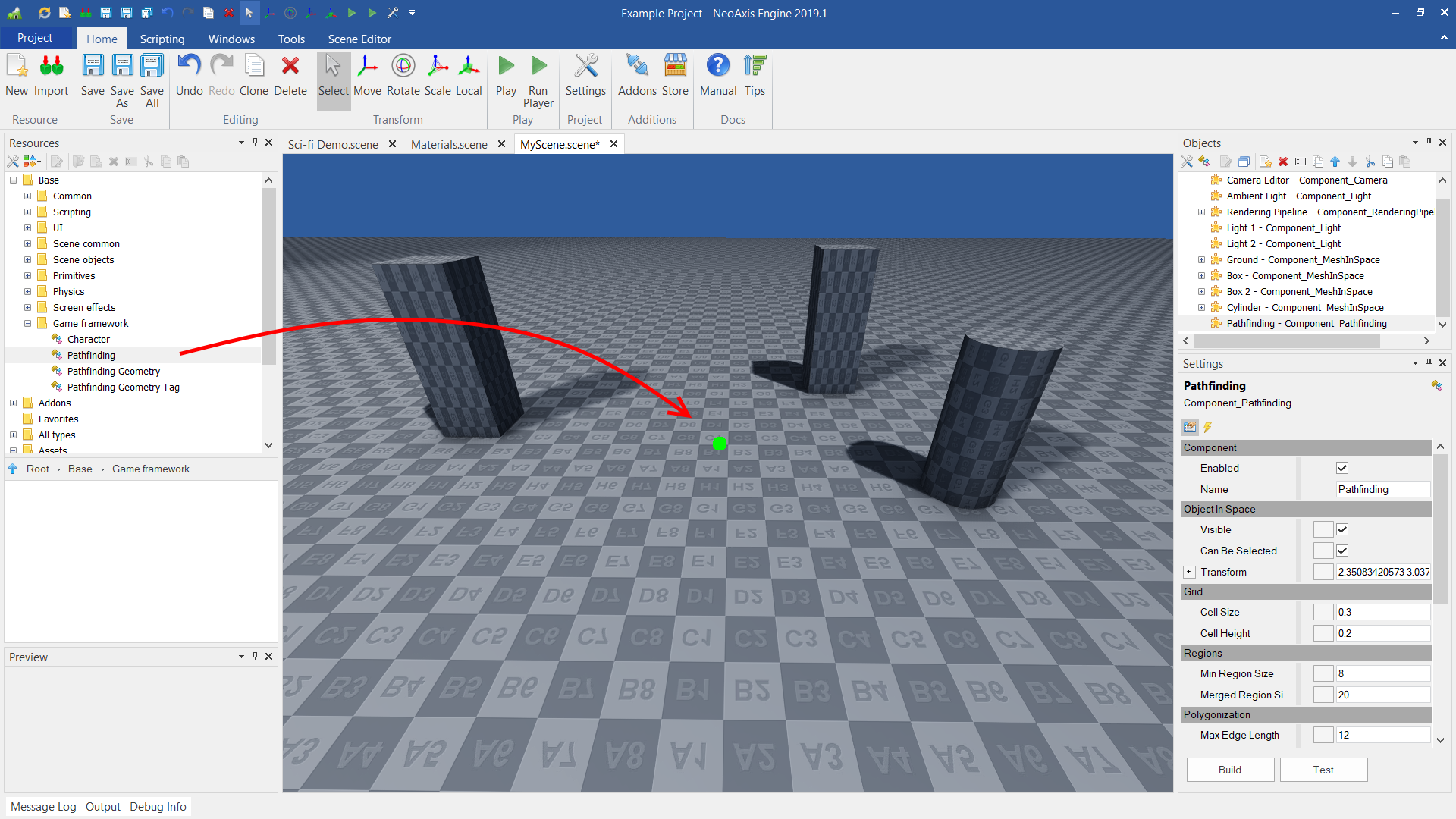Uncheck the Enabled checkbox
Screen dimensions: 1456x819
(1342, 469)
